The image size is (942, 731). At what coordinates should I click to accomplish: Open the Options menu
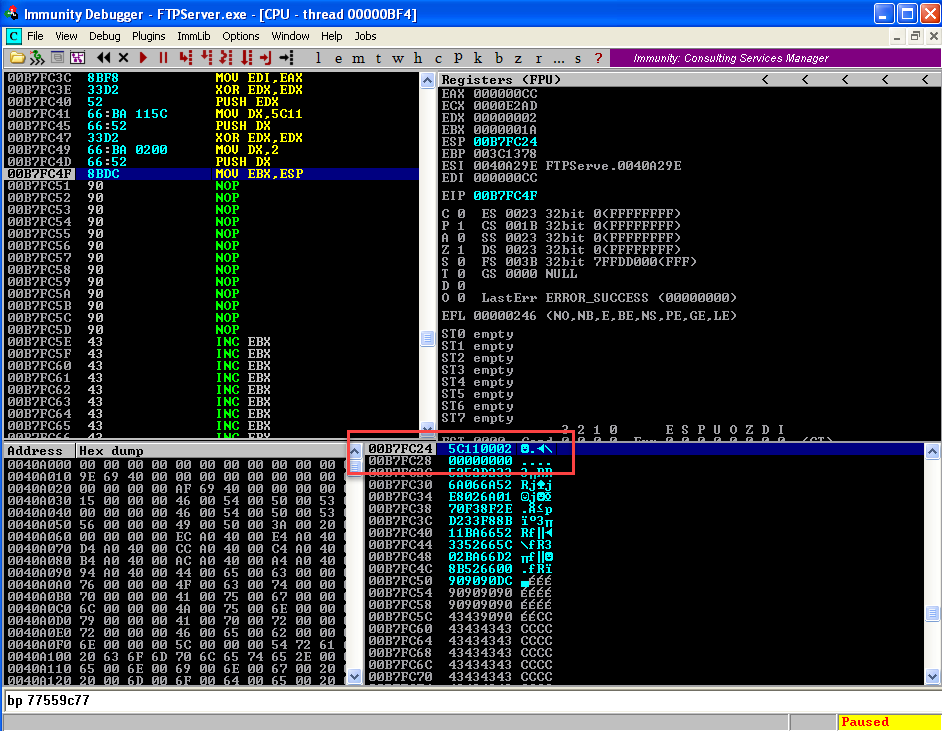pyautogui.click(x=240, y=36)
